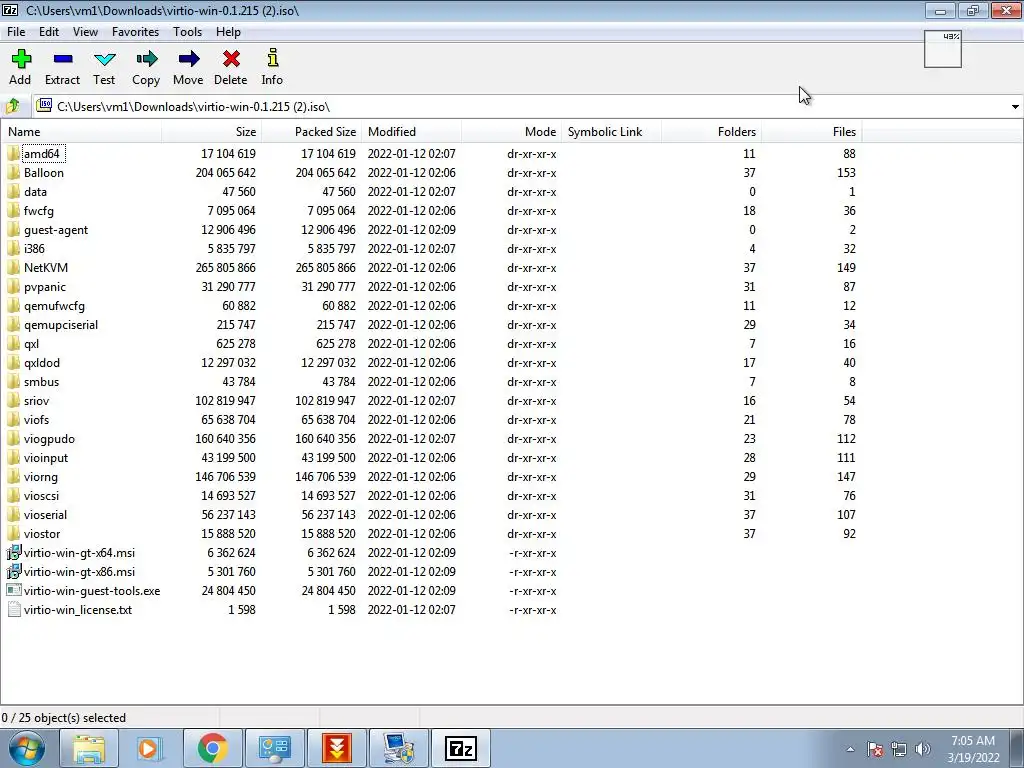Open the Favorites menu

(135, 31)
